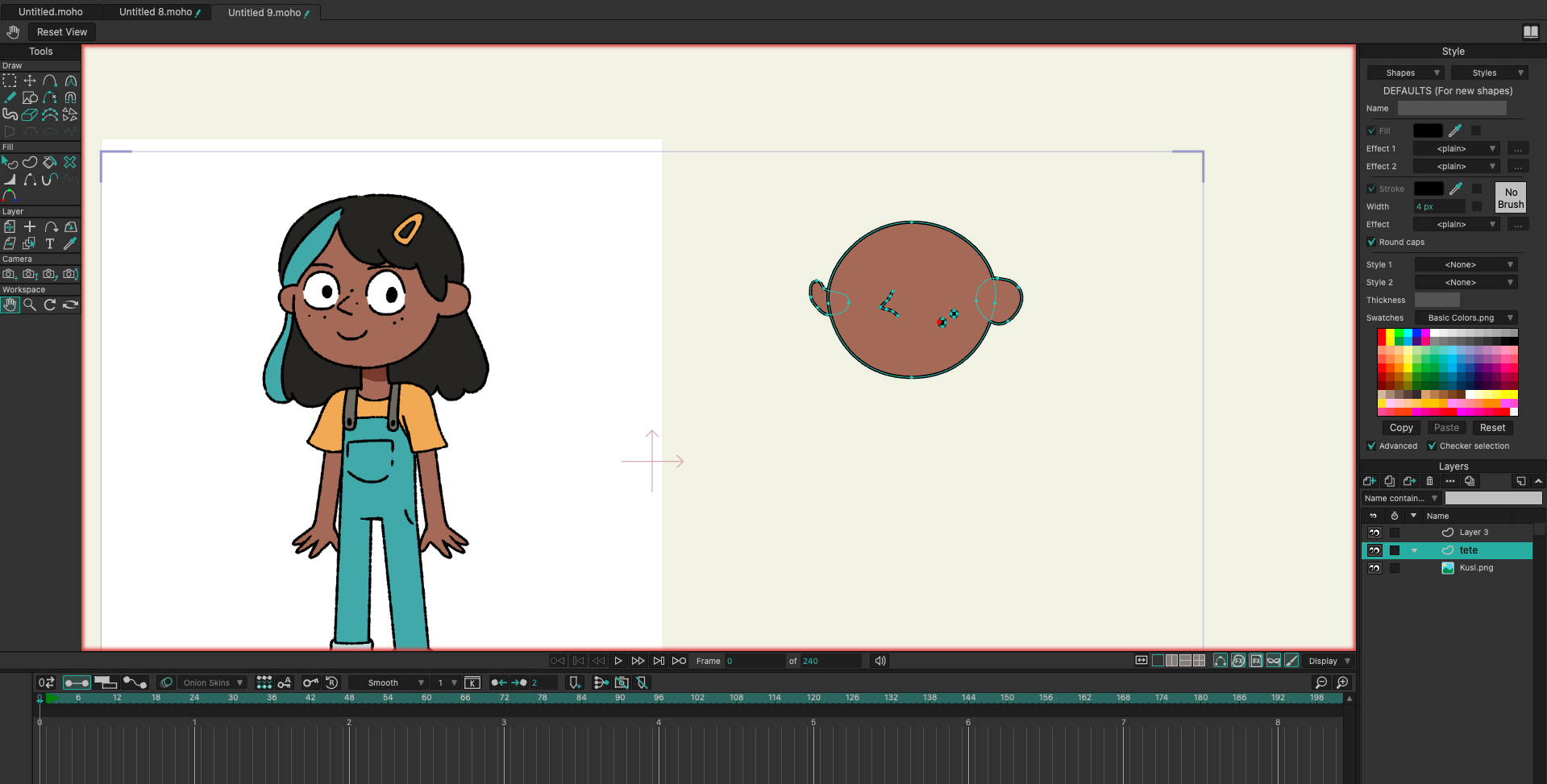The height and width of the screenshot is (784, 1547).
Task: Select the Transform Points tool
Action: pos(30,81)
